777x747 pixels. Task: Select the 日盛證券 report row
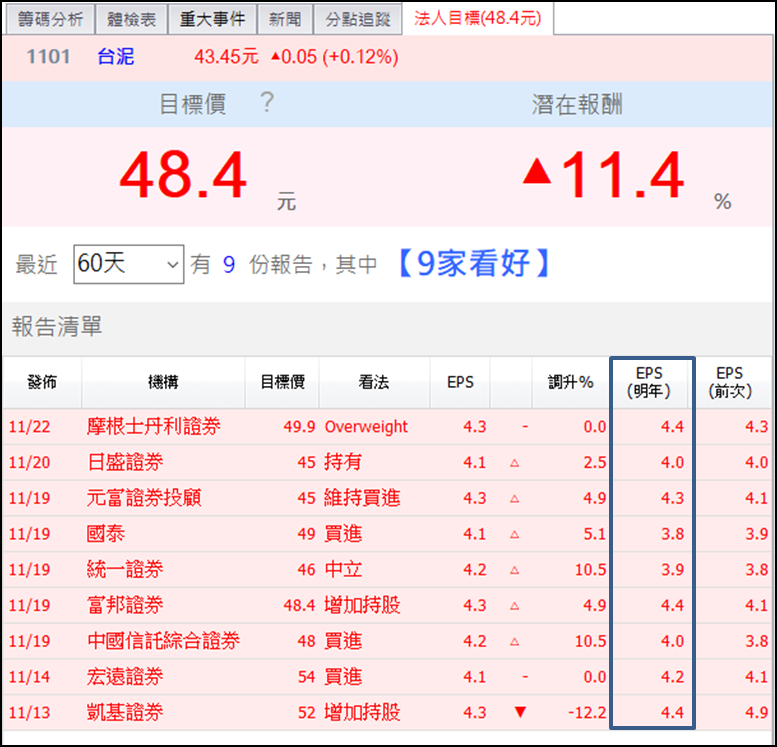click(x=387, y=462)
